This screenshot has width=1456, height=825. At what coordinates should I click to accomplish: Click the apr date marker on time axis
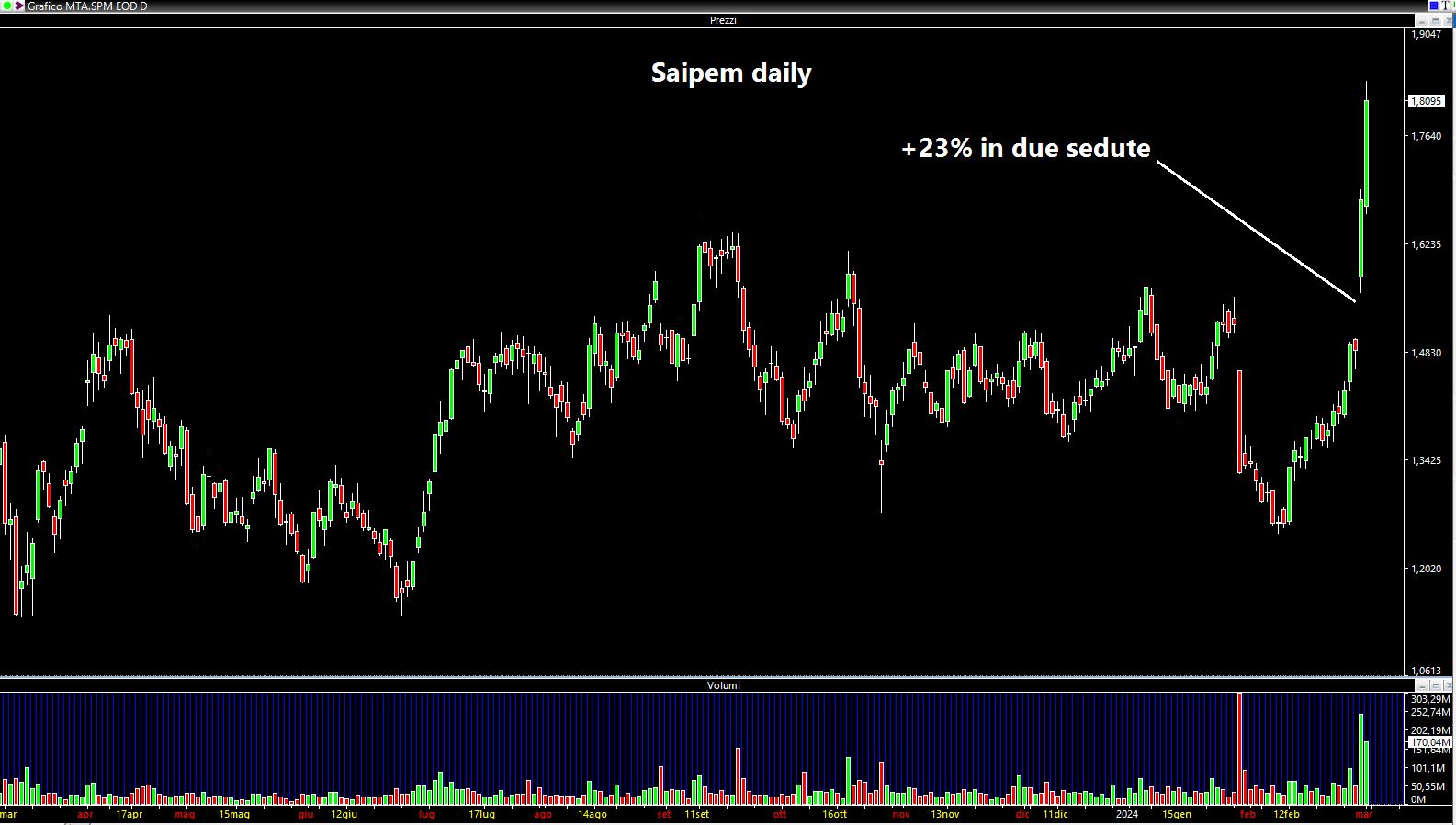[x=85, y=814]
